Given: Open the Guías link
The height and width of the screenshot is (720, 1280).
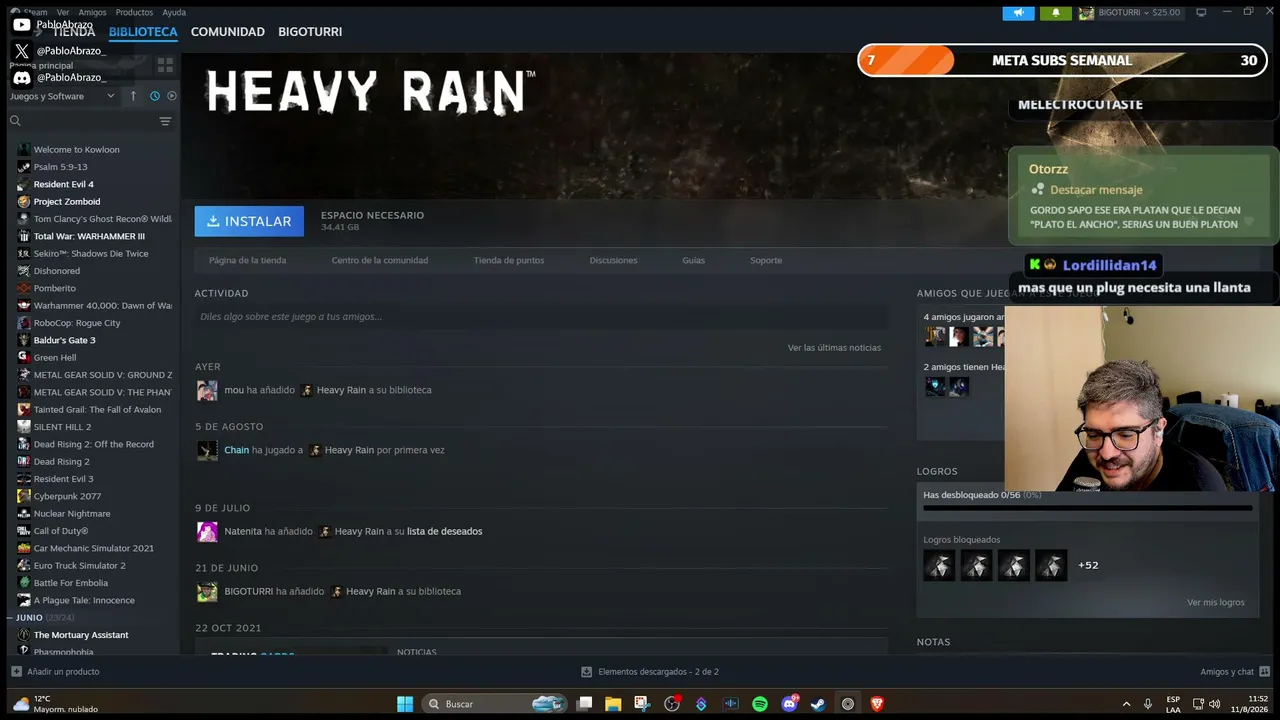Looking at the screenshot, I should (x=694, y=260).
